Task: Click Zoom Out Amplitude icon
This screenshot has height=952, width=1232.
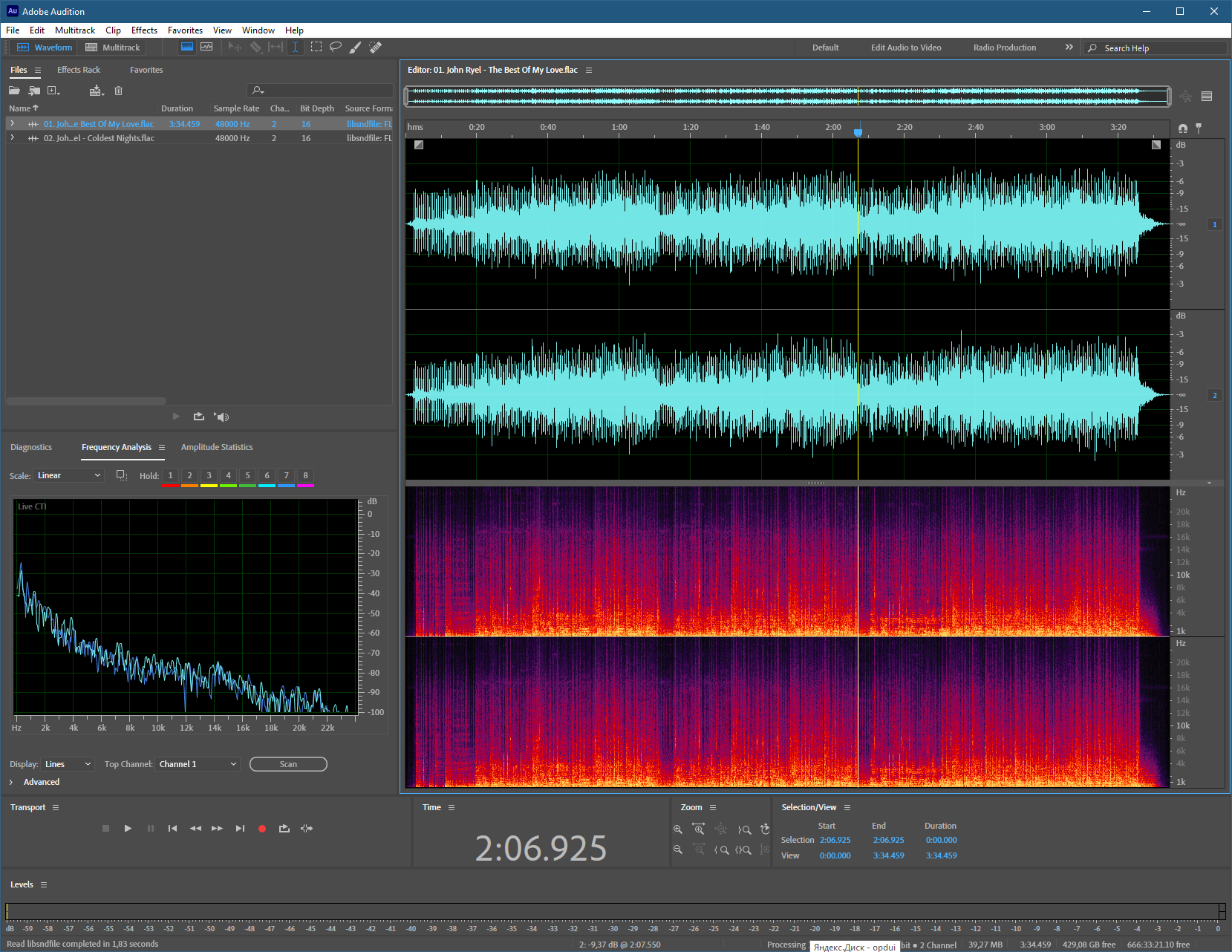Action: 677,850
